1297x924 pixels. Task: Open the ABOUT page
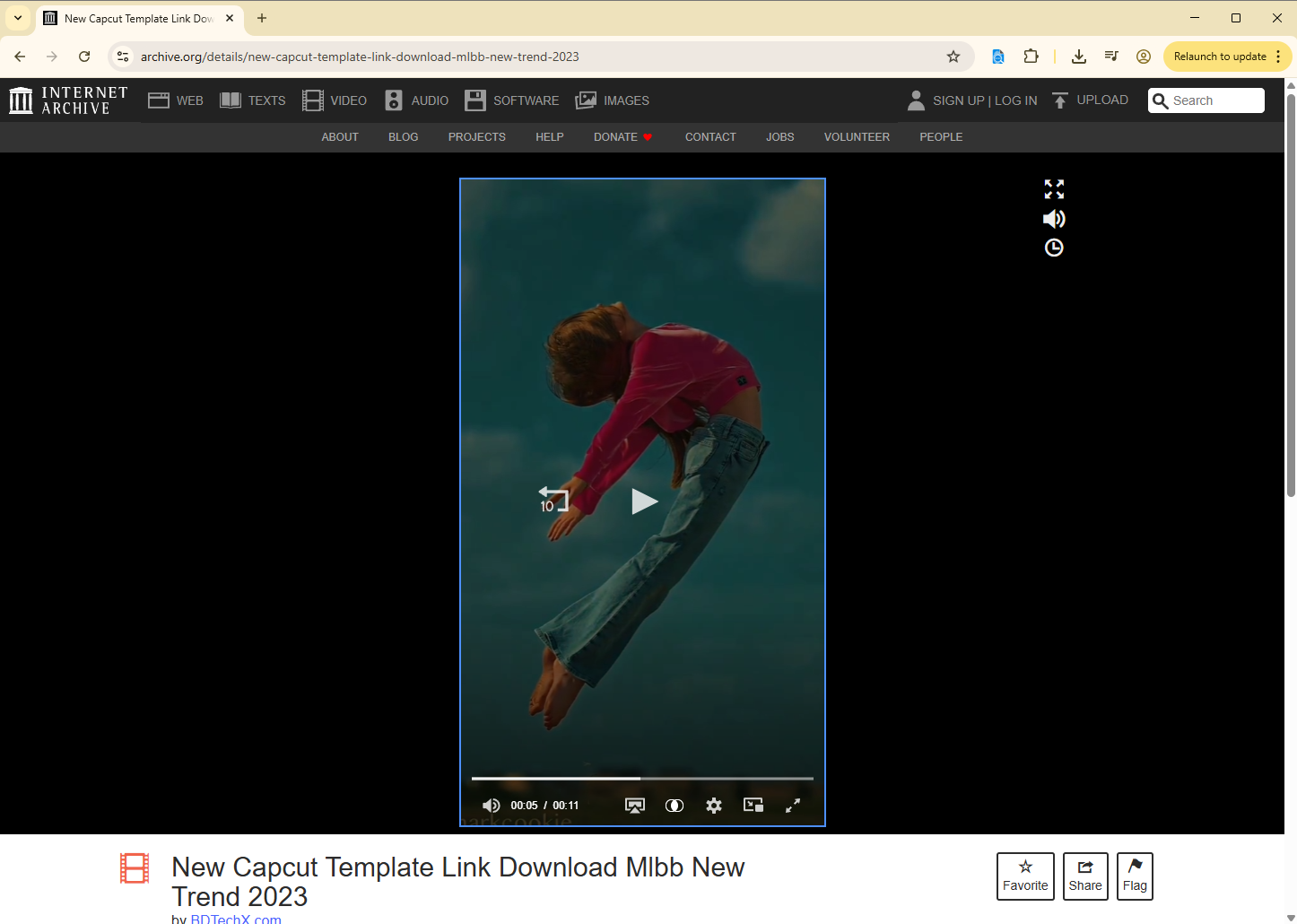340,137
